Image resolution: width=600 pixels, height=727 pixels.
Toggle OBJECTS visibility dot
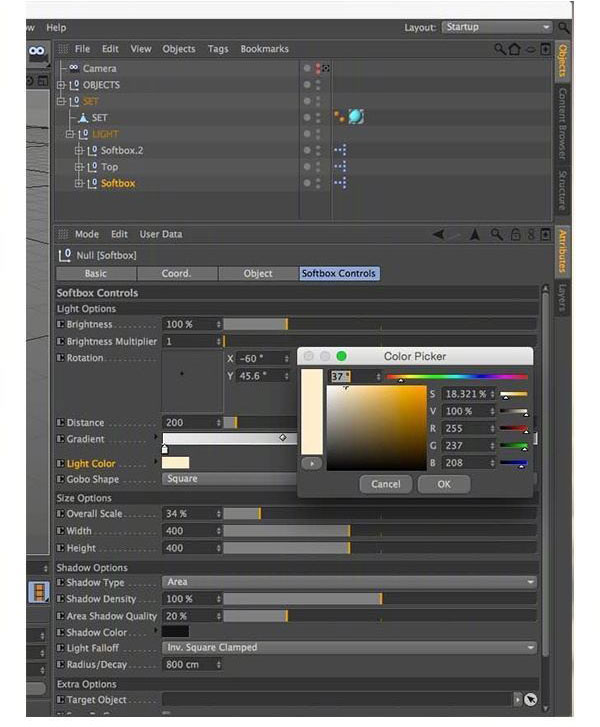point(307,84)
